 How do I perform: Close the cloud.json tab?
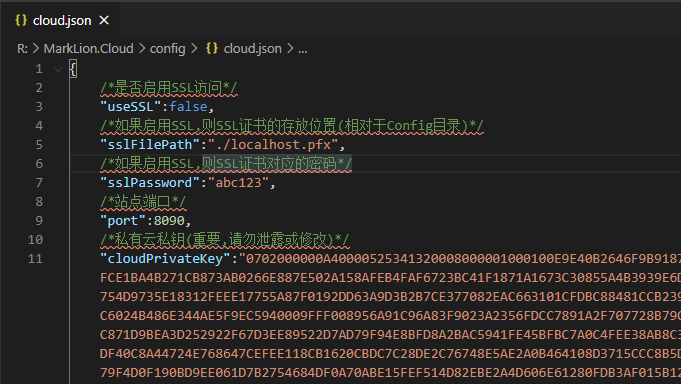[x=104, y=20]
